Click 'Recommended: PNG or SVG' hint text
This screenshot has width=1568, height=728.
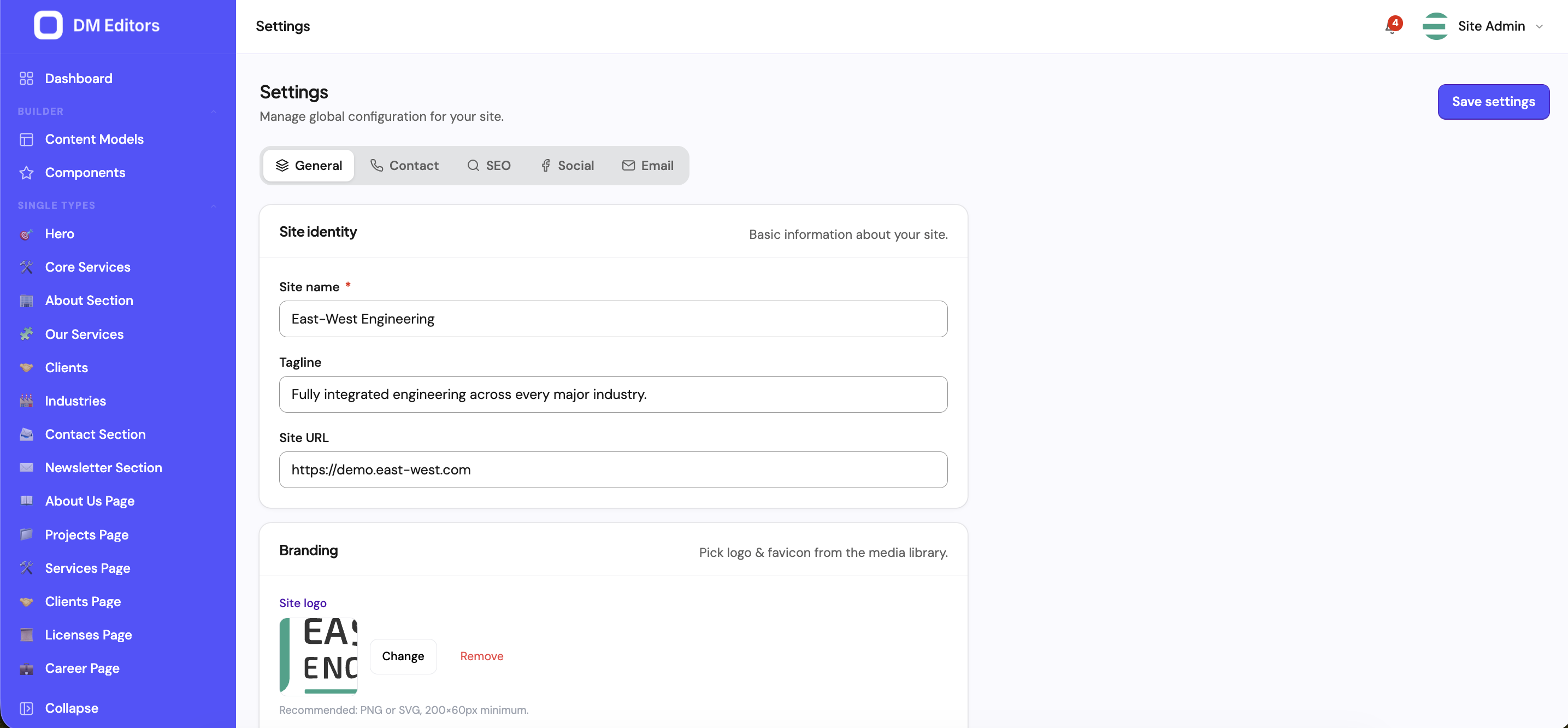[x=404, y=711]
